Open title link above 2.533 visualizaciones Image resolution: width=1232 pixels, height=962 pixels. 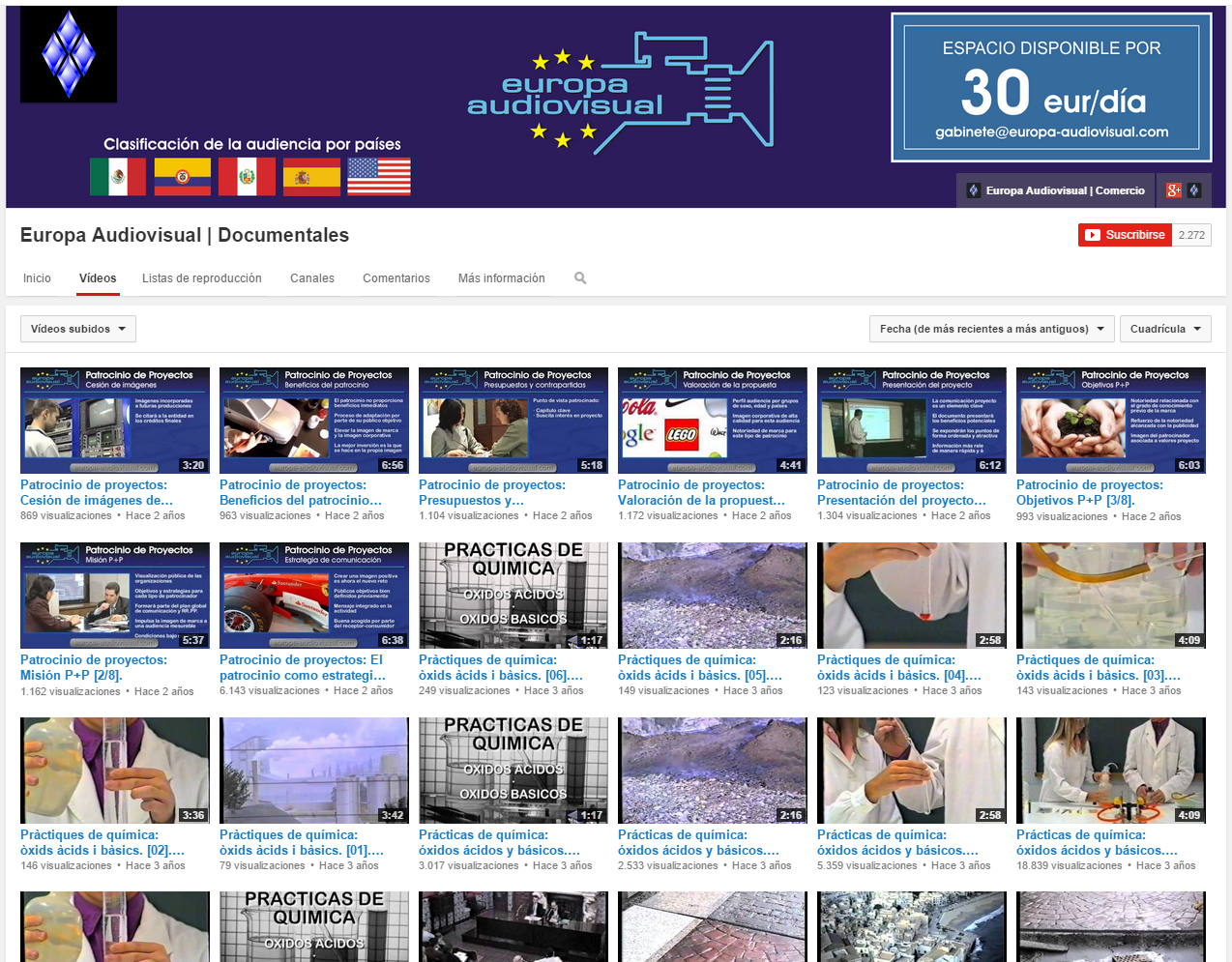click(x=699, y=843)
